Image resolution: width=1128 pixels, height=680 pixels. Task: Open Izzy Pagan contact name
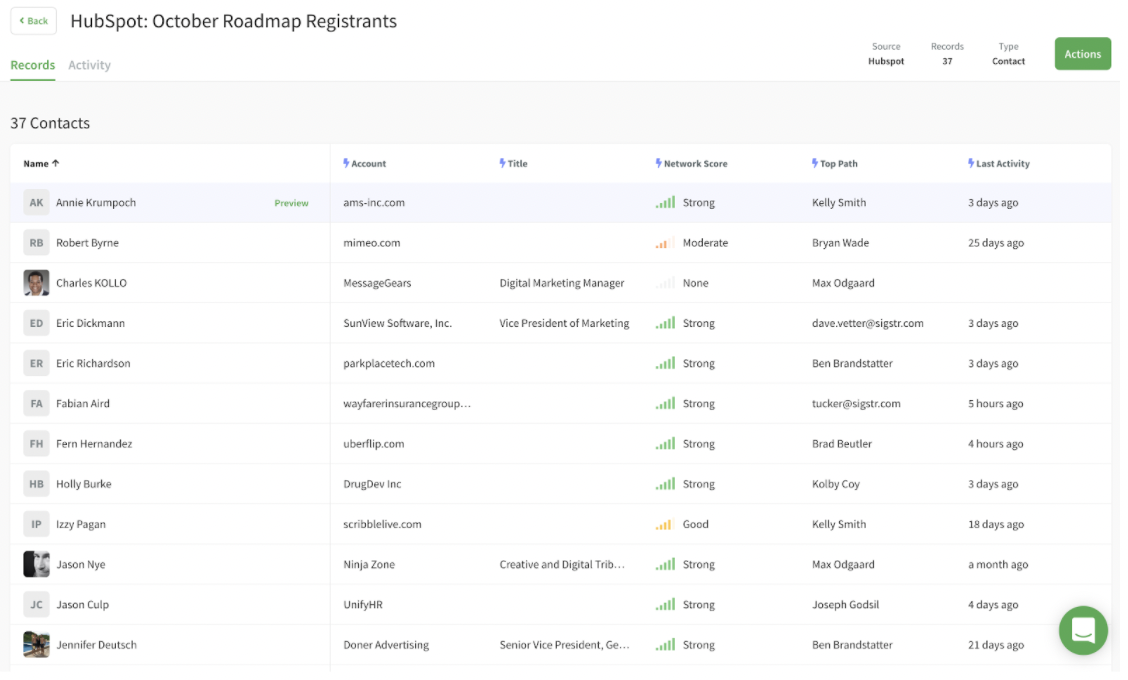point(81,525)
